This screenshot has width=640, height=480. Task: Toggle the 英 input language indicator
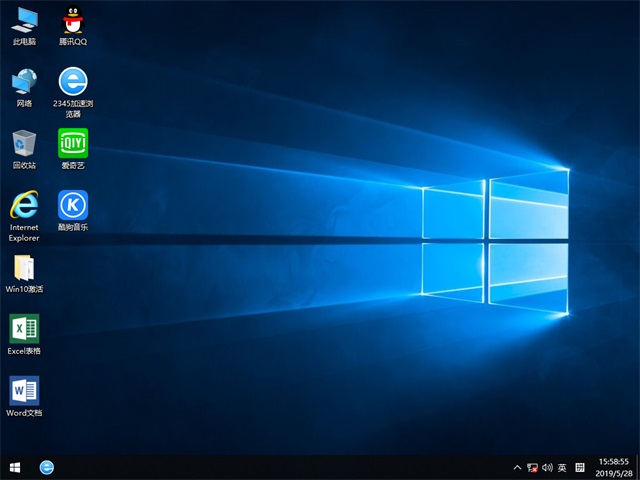click(562, 467)
